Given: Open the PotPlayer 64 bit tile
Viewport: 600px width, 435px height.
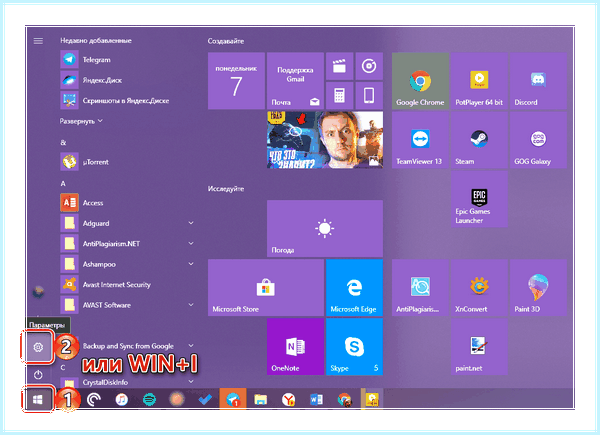Looking at the screenshot, I should 479,81.
